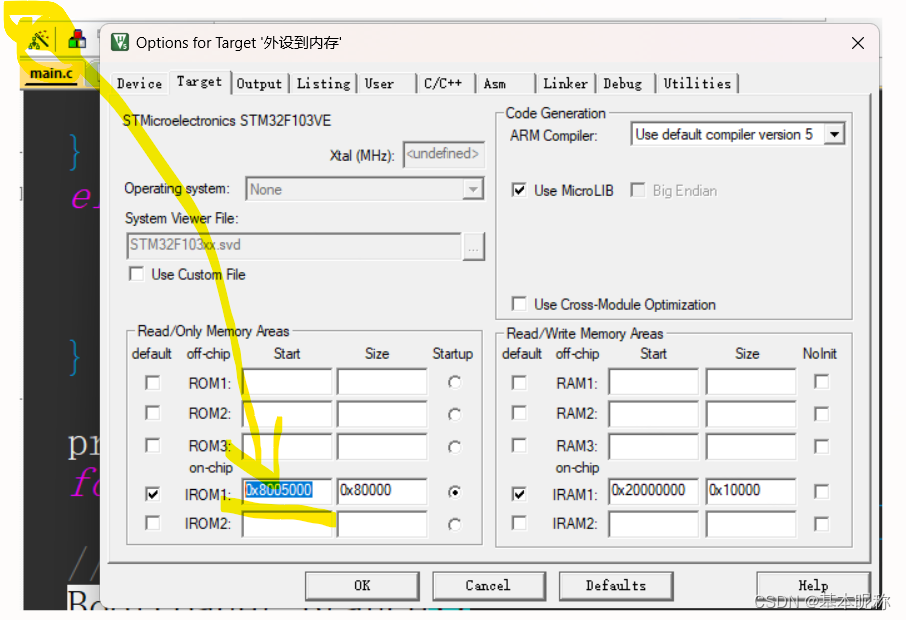Click the ROM3 Size field

382,446
